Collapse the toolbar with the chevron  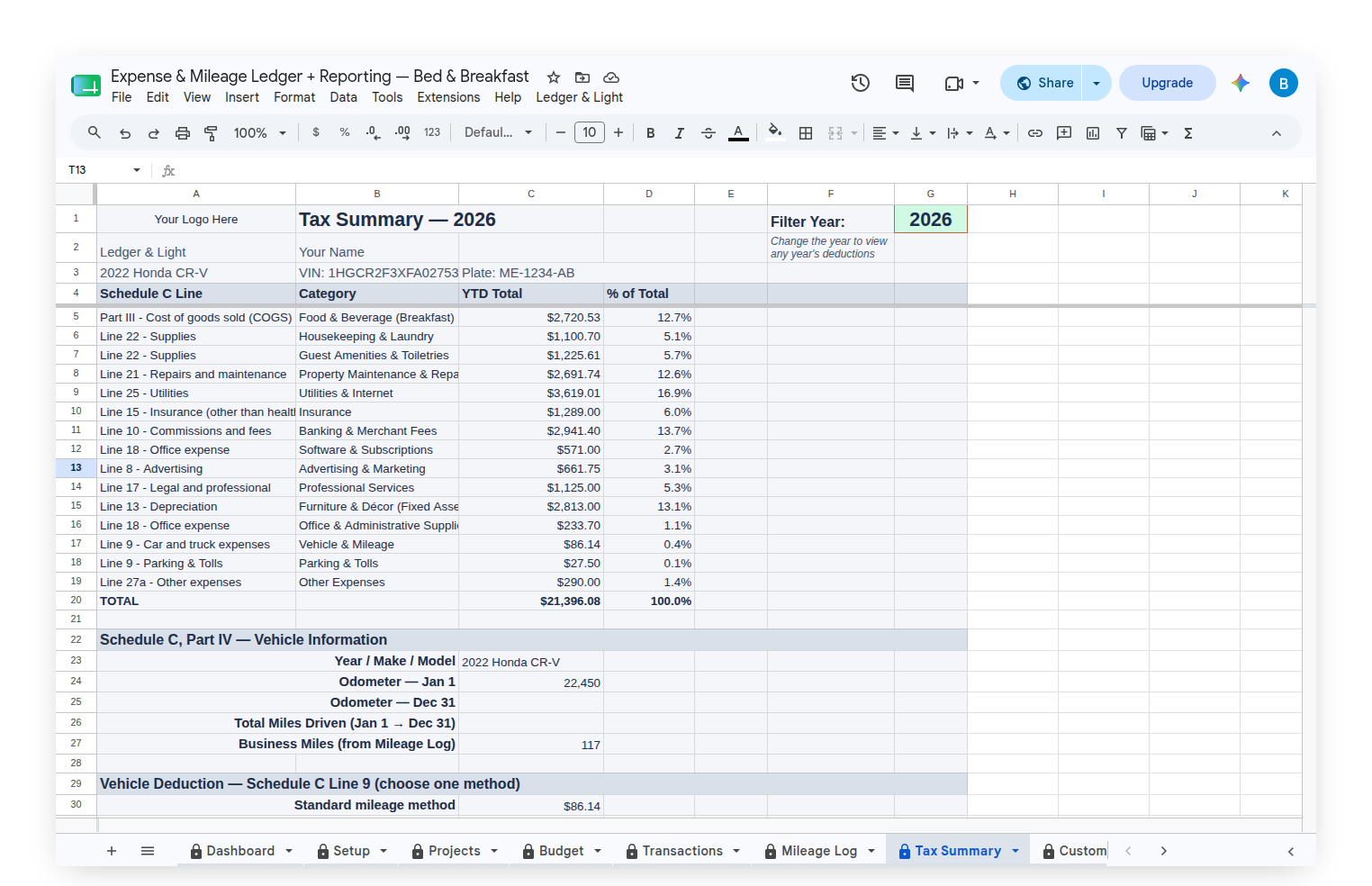pos(1277,133)
